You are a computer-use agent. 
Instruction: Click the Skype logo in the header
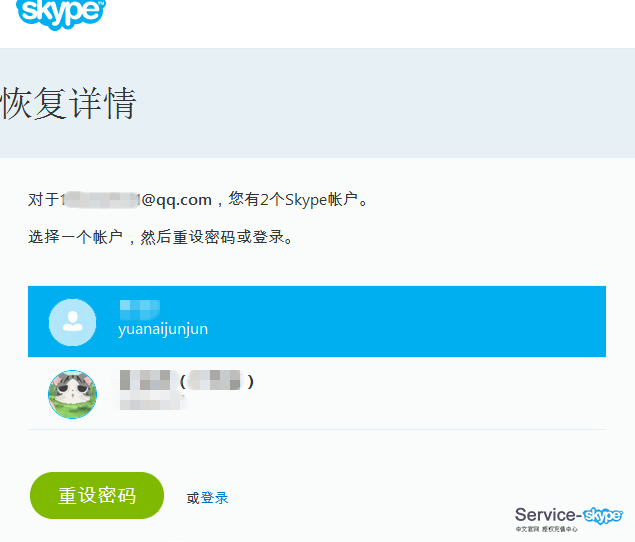[62, 12]
